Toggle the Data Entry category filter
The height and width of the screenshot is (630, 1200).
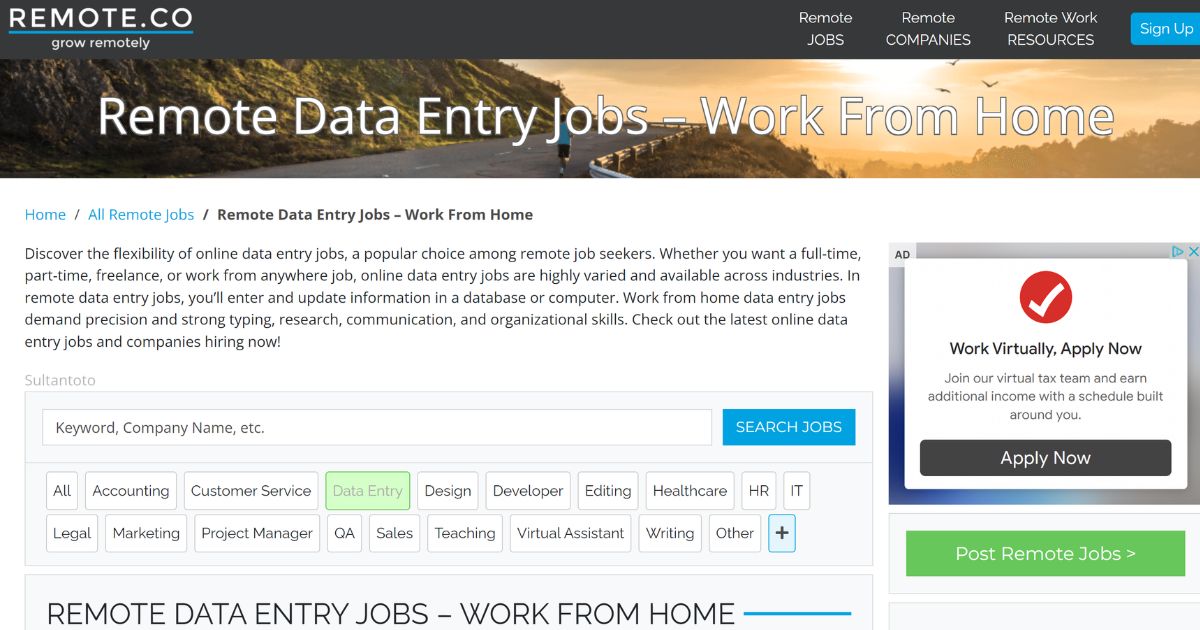pos(367,490)
